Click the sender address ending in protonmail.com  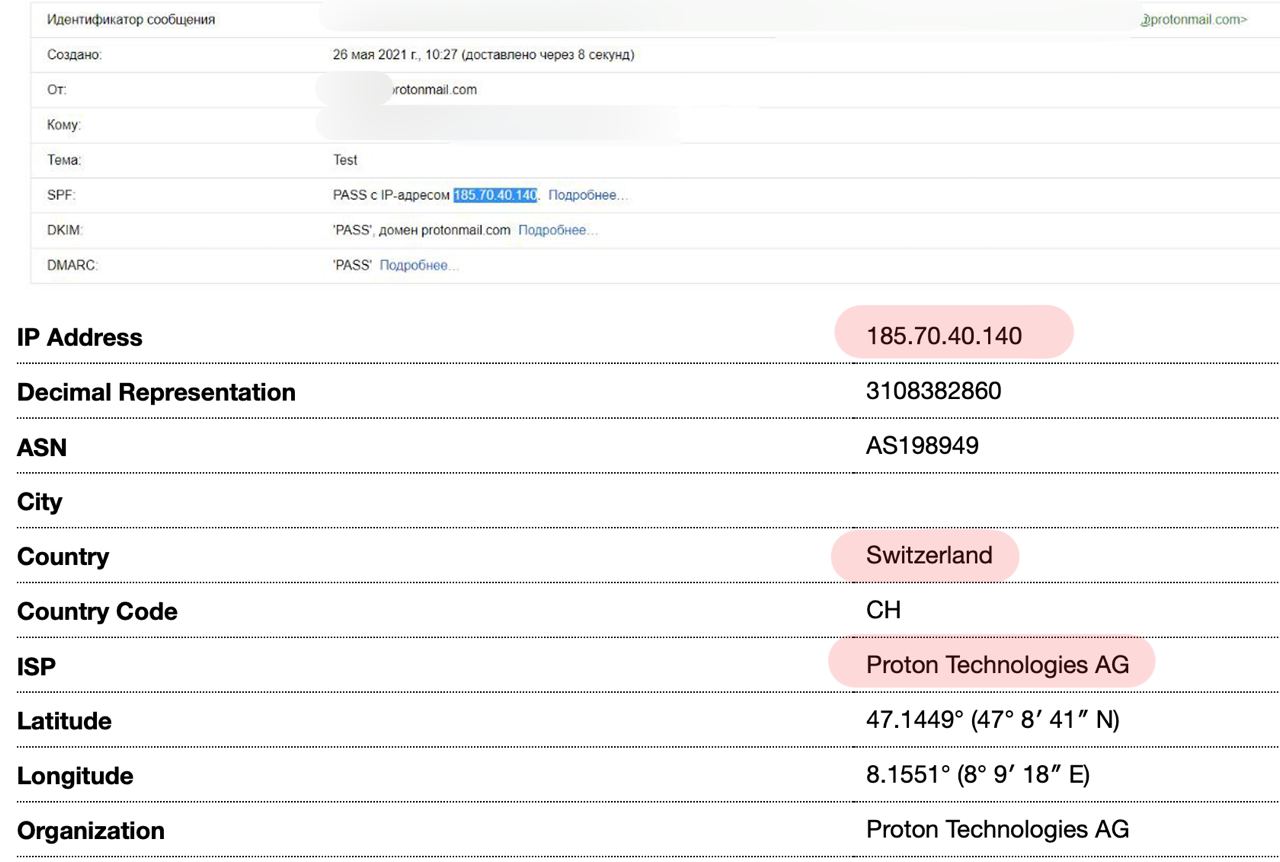432,90
